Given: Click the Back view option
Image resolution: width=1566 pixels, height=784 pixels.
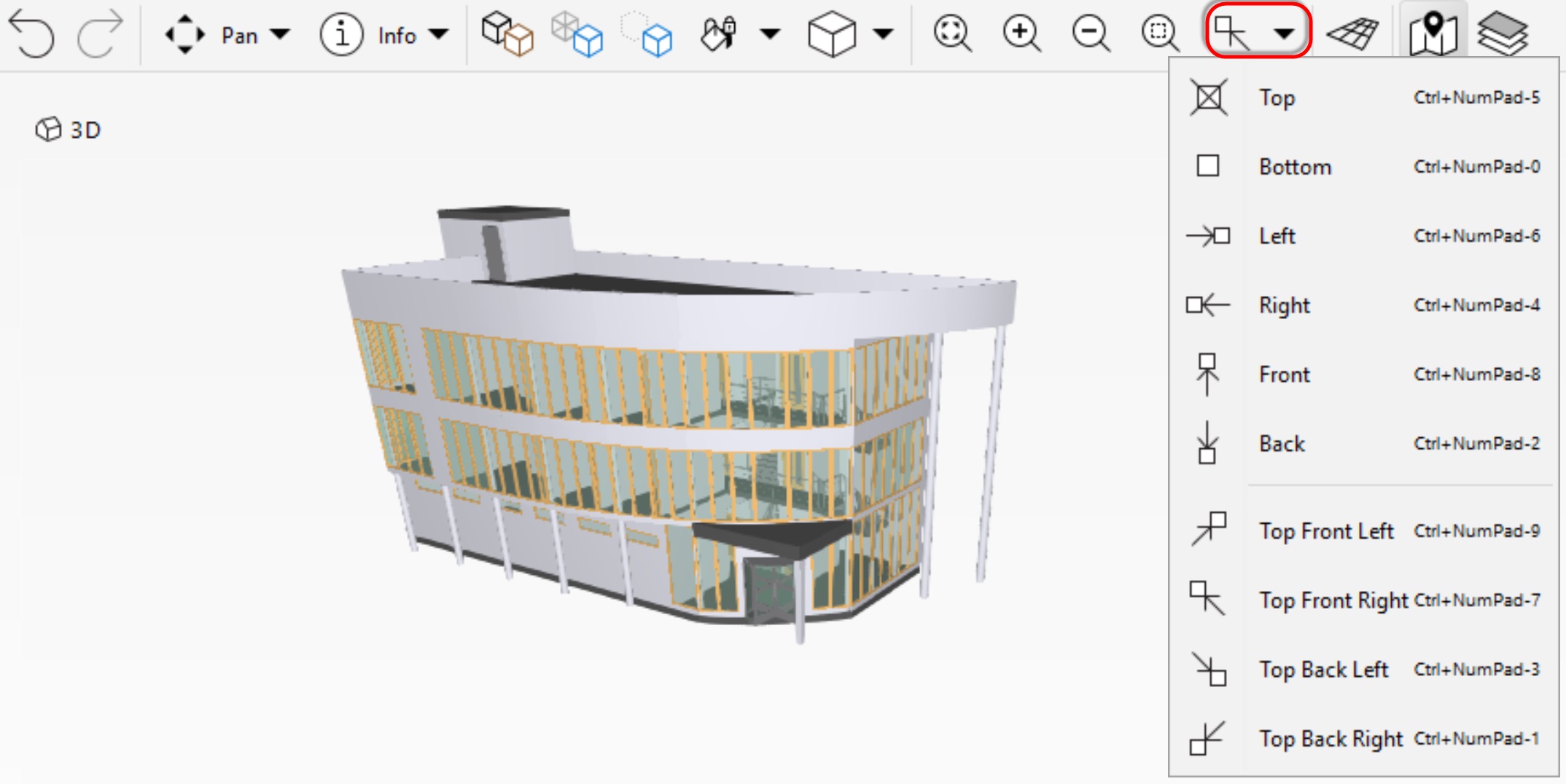Looking at the screenshot, I should [1282, 444].
